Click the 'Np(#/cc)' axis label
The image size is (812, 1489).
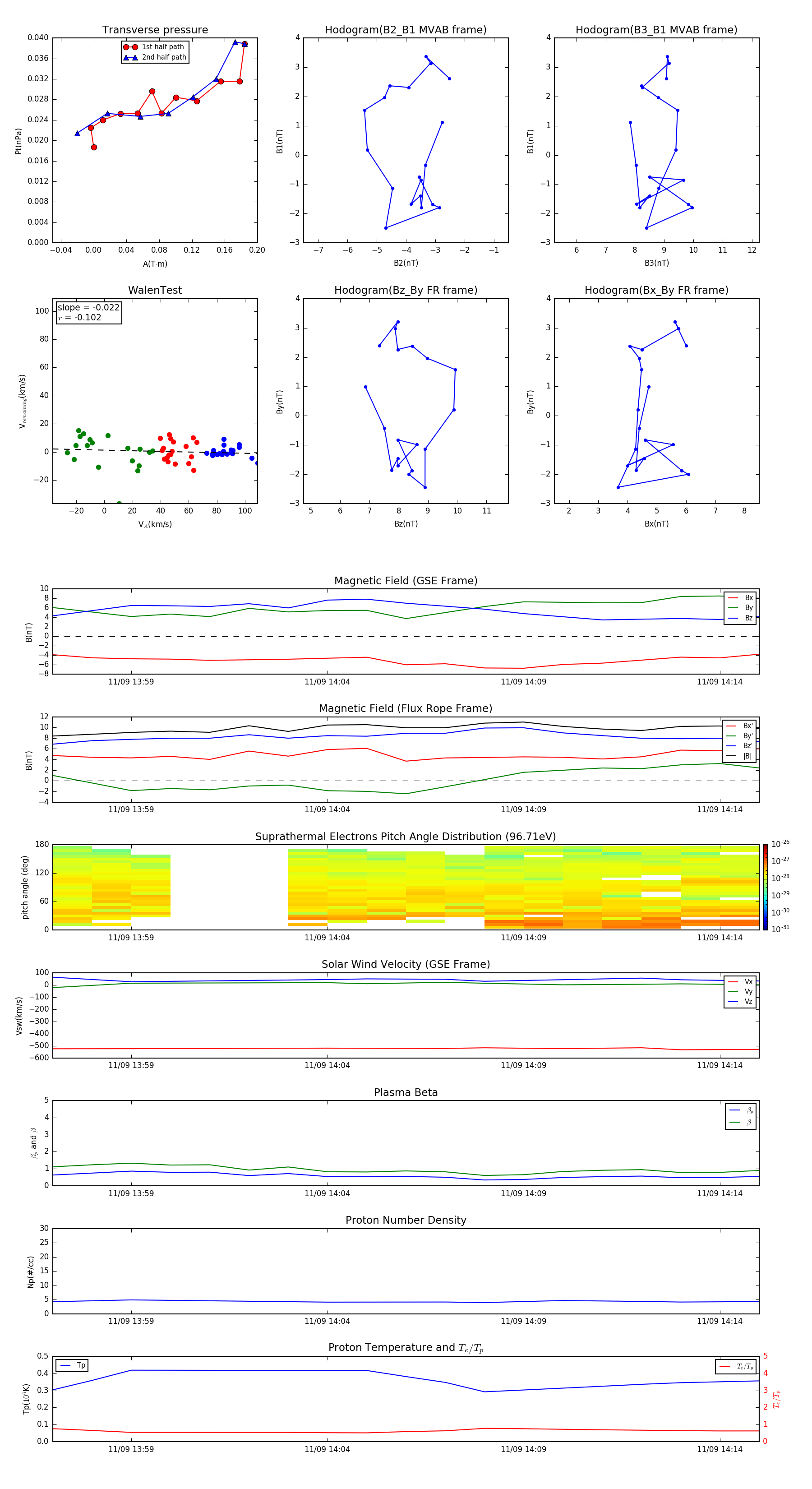[31, 1271]
